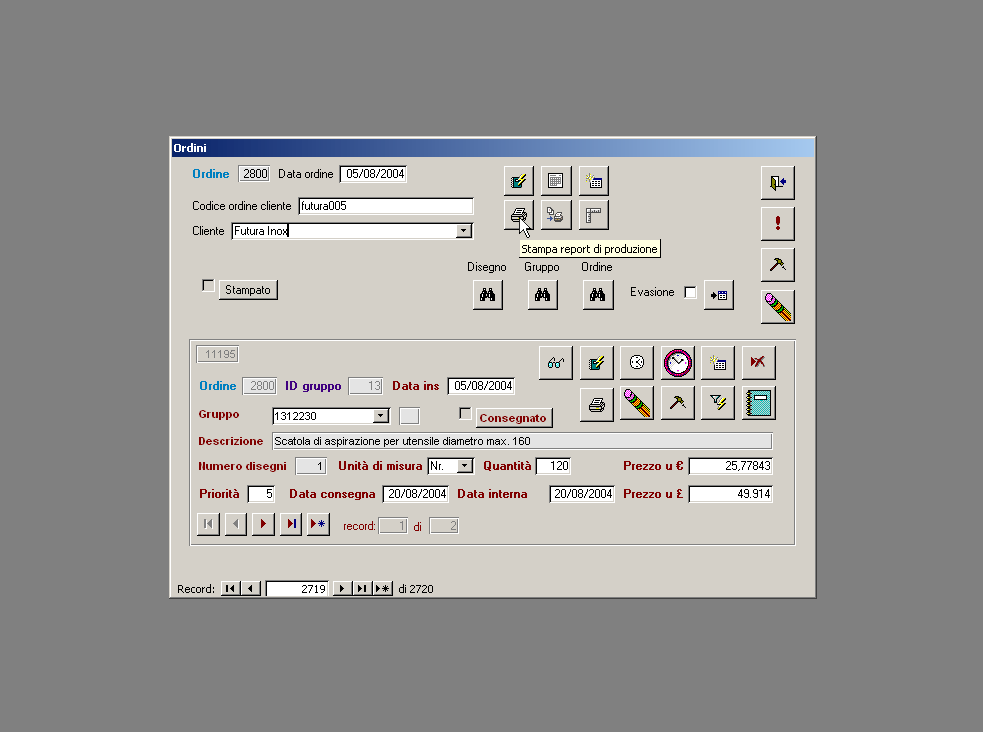Search by Gruppo using its binoculars
Viewport: 983px width, 732px height.
(543, 295)
